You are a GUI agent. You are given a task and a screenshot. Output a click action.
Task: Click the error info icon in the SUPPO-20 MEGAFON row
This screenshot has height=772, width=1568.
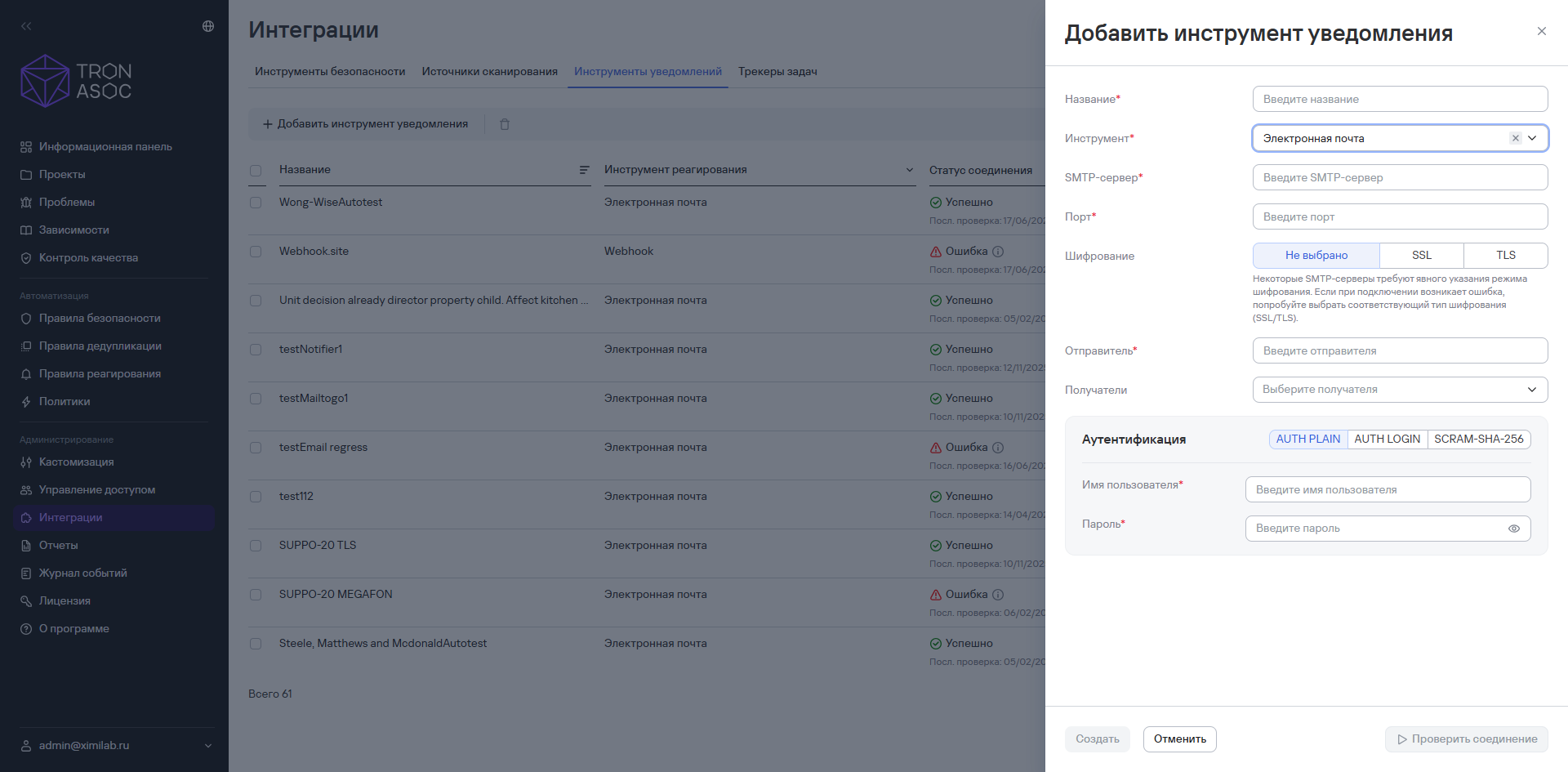click(x=998, y=595)
